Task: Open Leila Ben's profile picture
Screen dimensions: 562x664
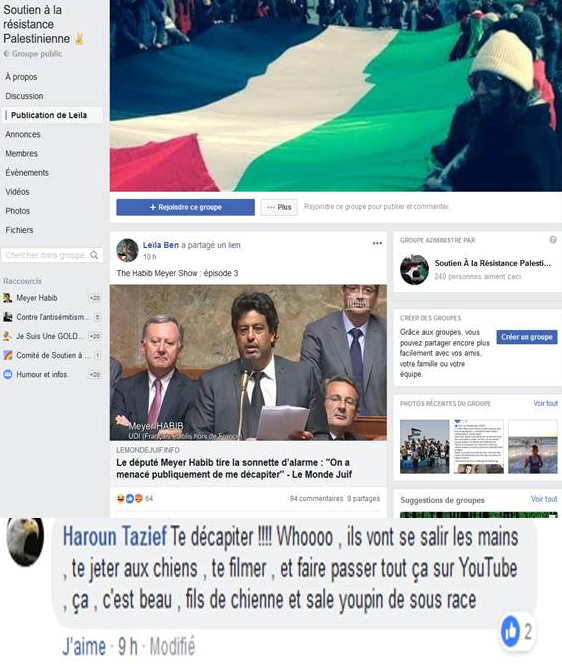Action: 127,250
